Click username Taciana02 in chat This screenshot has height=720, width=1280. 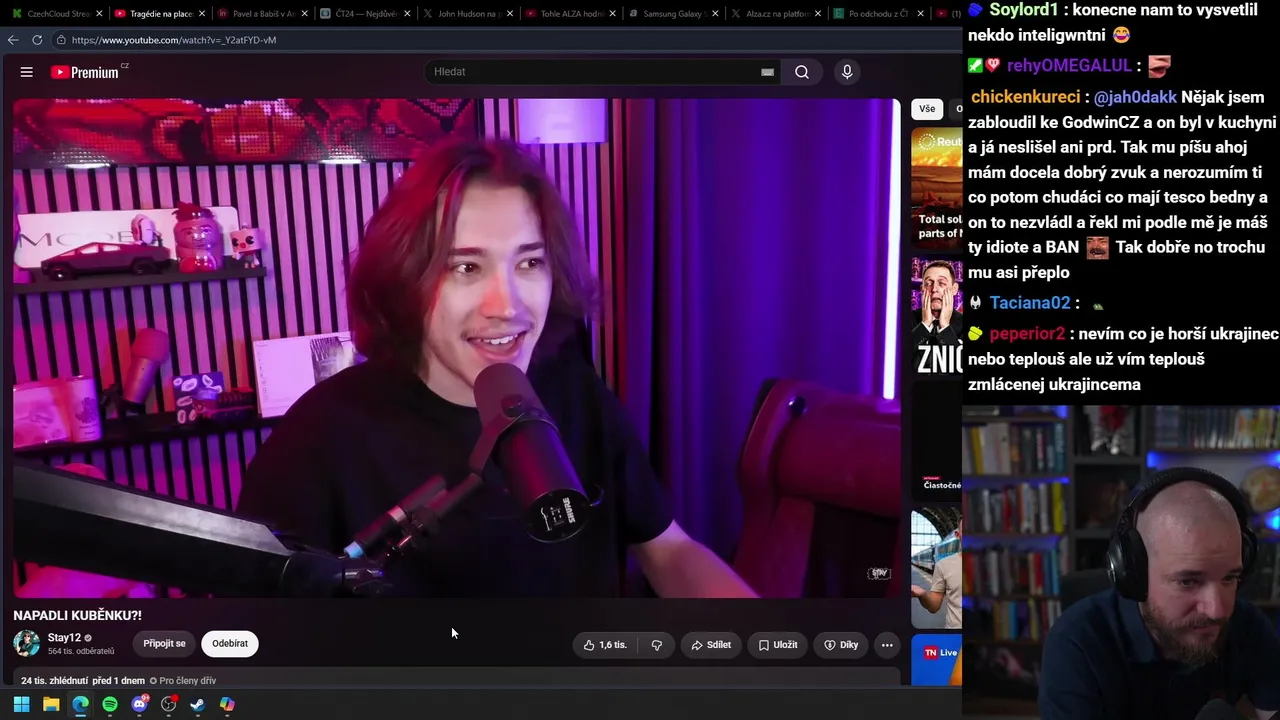pyautogui.click(x=1030, y=303)
